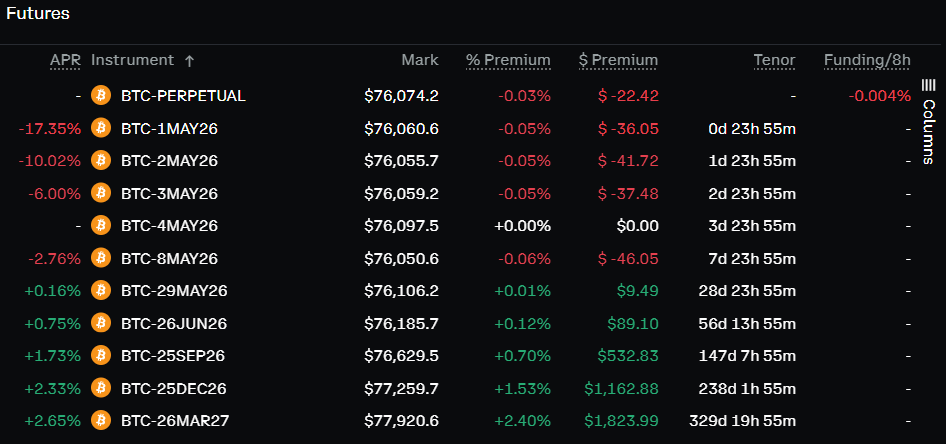Click the $76,074.2 mark price
946x444 pixels.
(x=401, y=96)
